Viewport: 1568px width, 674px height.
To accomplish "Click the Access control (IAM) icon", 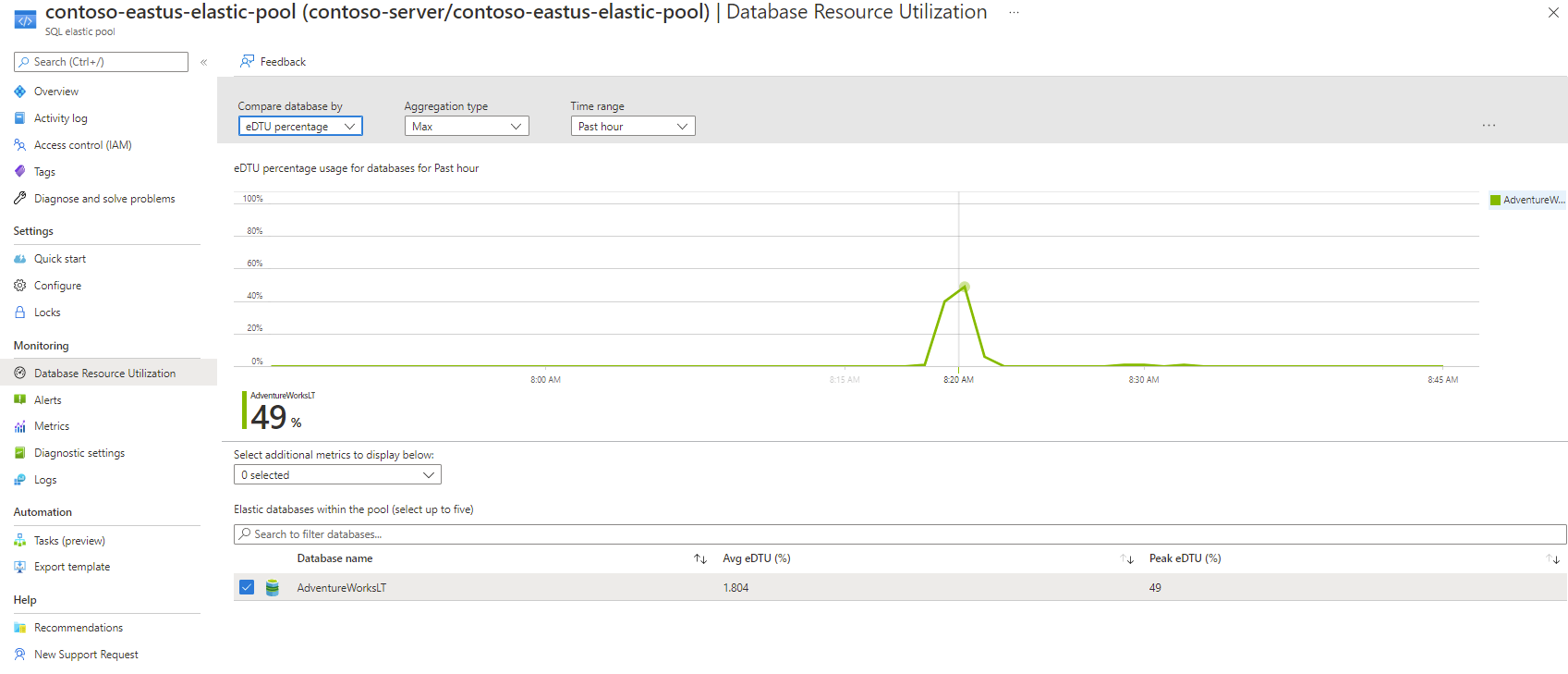I will pyautogui.click(x=20, y=145).
